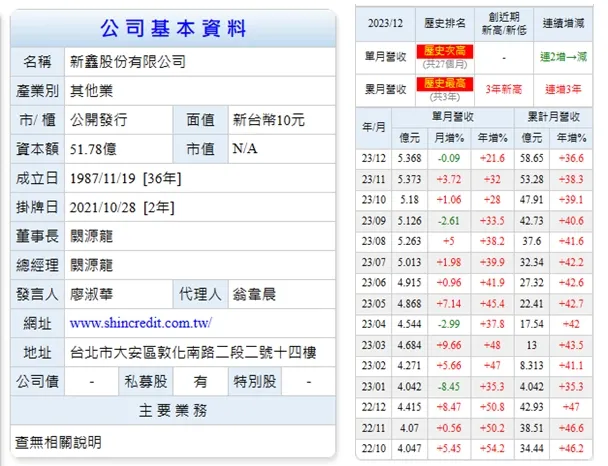Select the +3.72 monthly change value

(x=449, y=179)
